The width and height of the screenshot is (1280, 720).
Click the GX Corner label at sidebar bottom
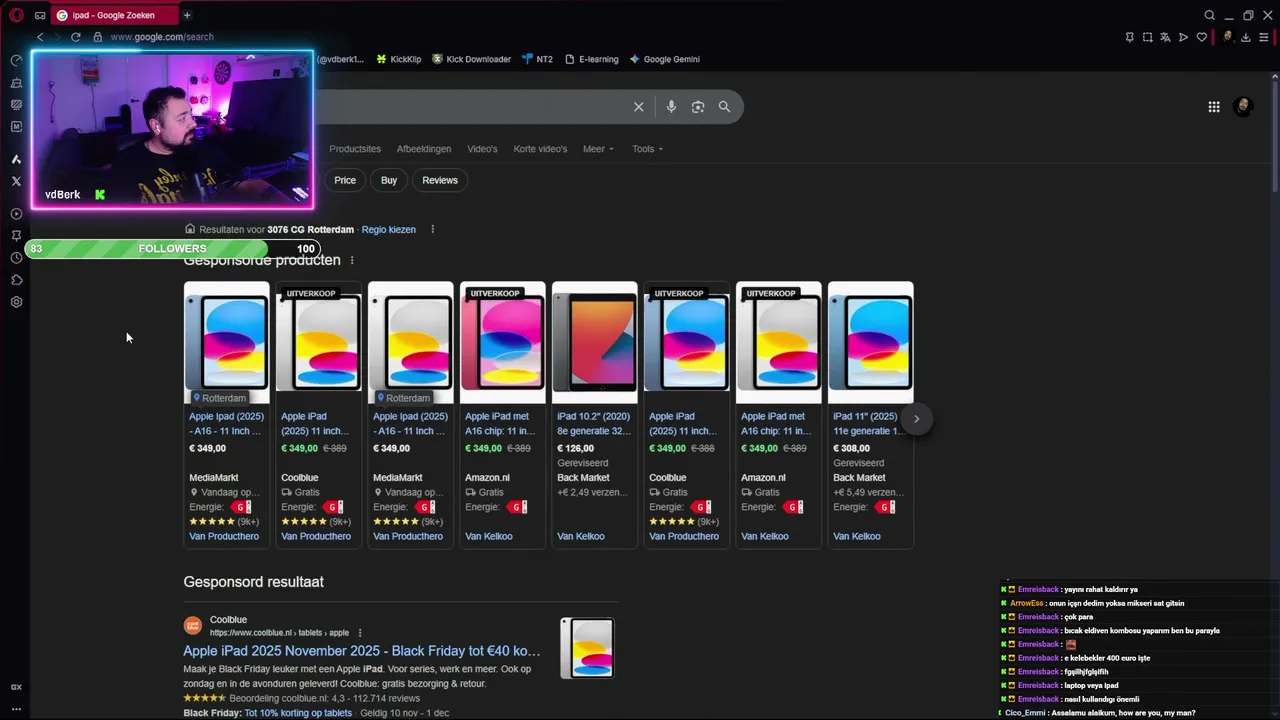pos(16,687)
